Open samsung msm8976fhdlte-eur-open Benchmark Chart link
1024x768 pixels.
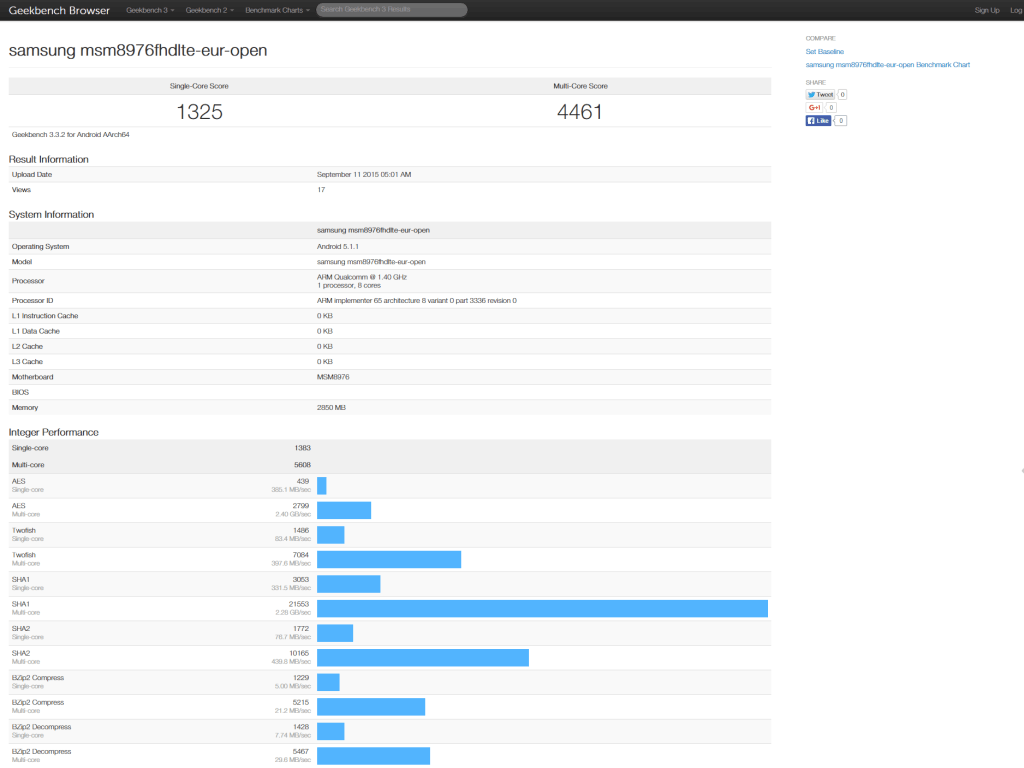[888, 65]
